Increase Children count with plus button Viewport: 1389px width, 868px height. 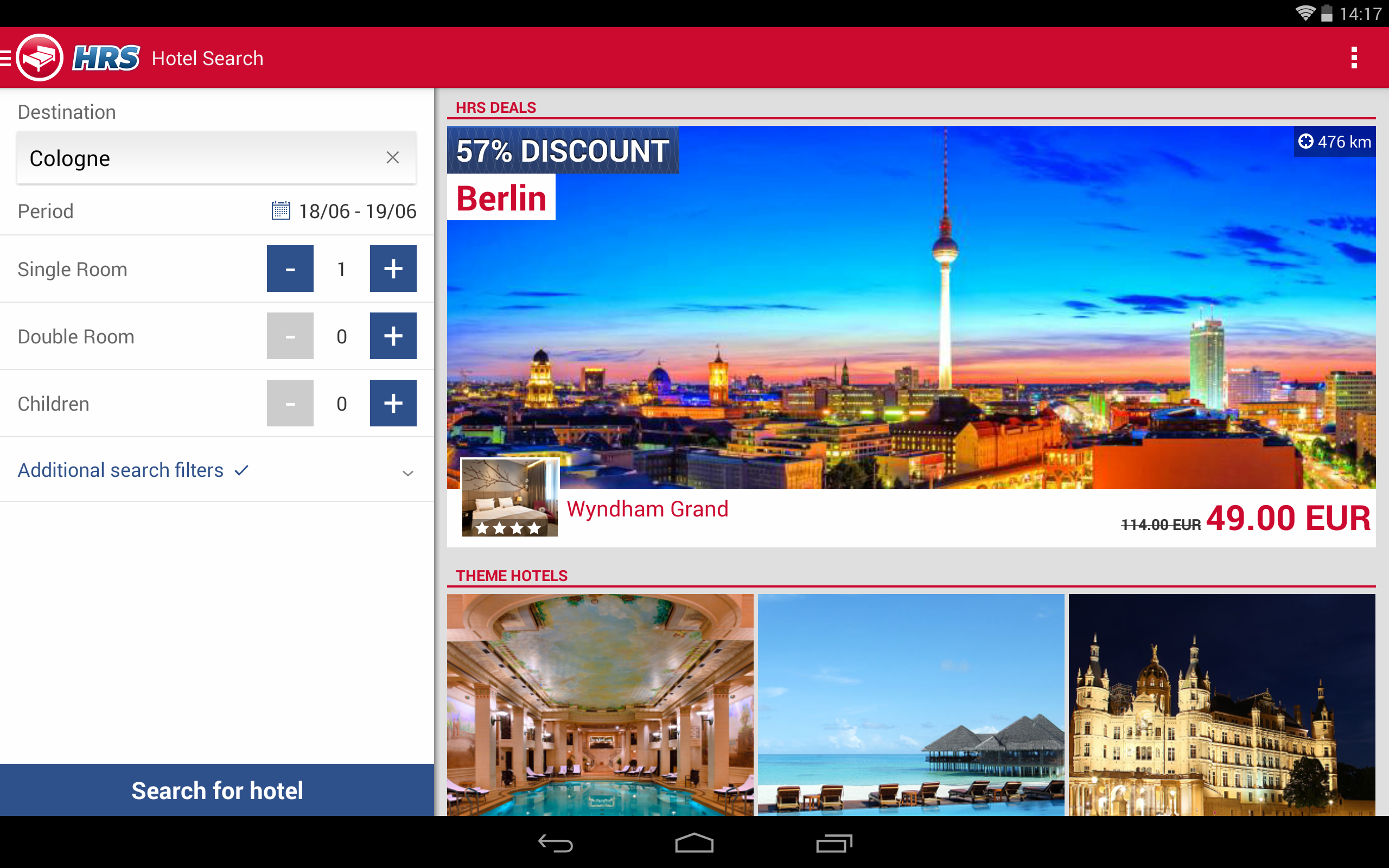393,403
